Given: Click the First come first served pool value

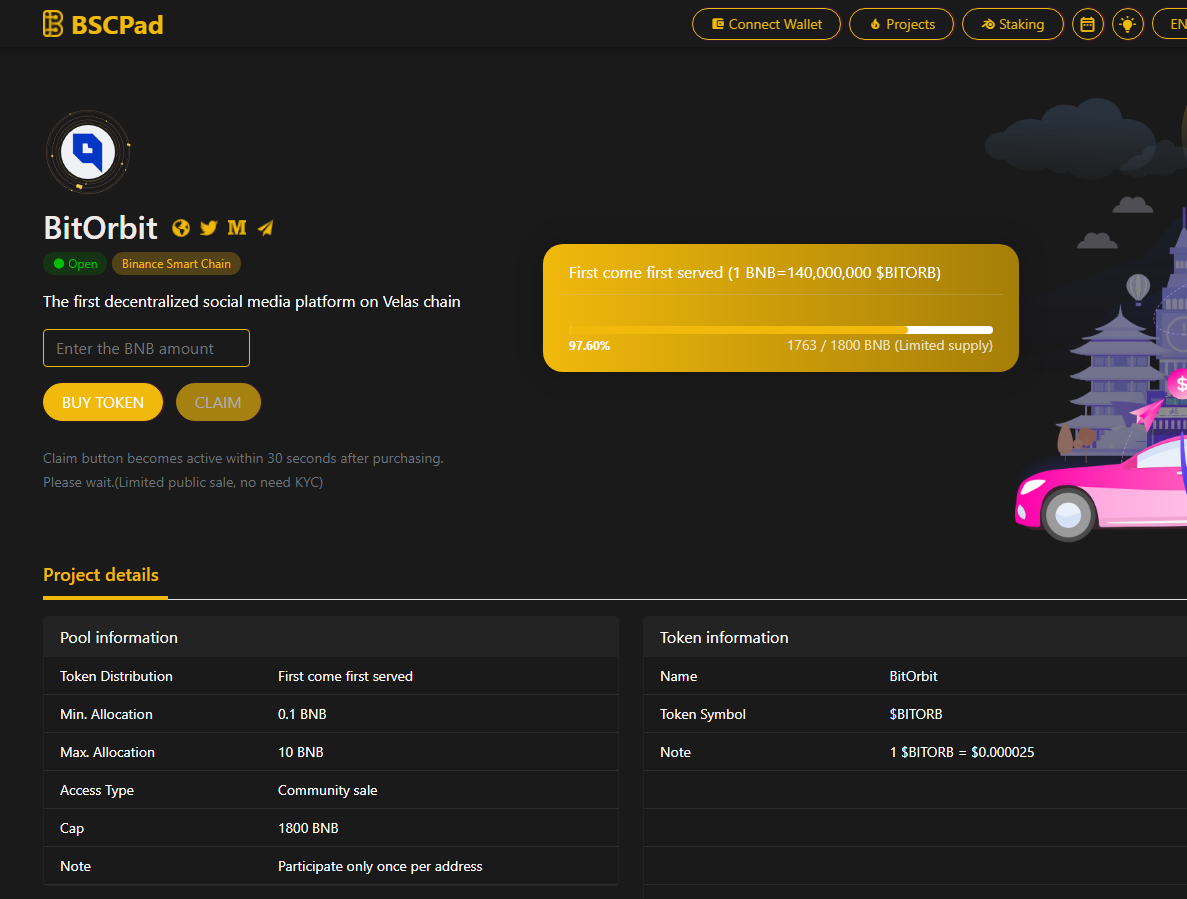Looking at the screenshot, I should pyautogui.click(x=345, y=677).
